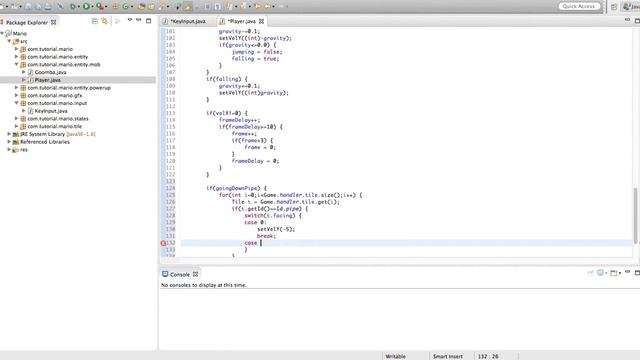Image resolution: width=640 pixels, height=360 pixels.
Task: Click line 128 switch(t.facing) code
Action: tap(273, 216)
